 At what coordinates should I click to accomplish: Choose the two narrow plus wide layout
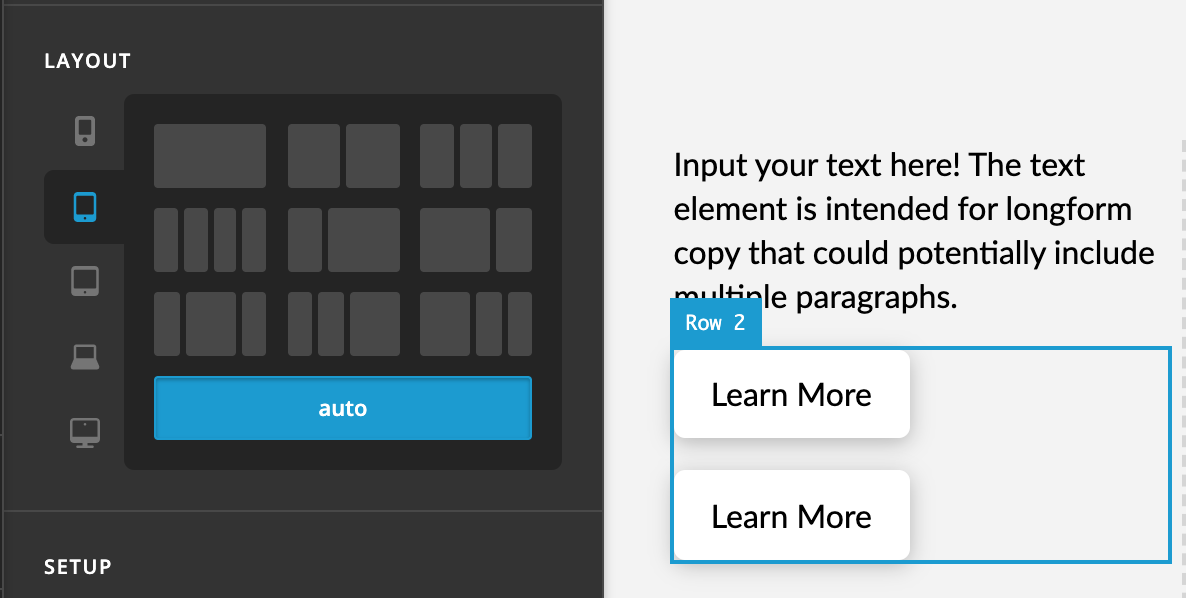(343, 324)
